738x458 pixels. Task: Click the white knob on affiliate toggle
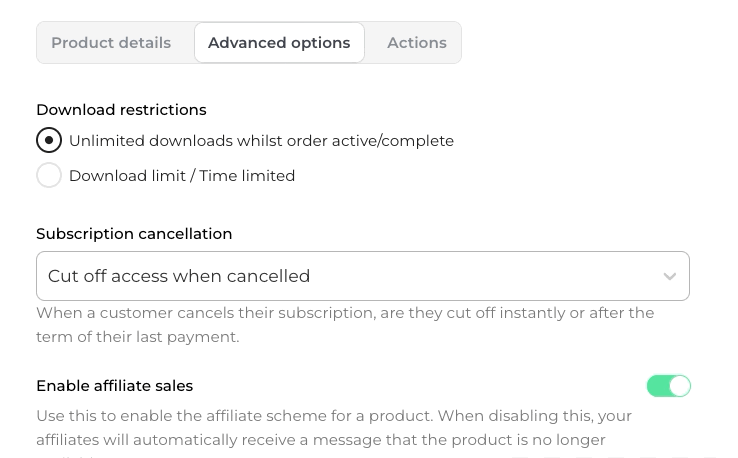click(x=680, y=386)
